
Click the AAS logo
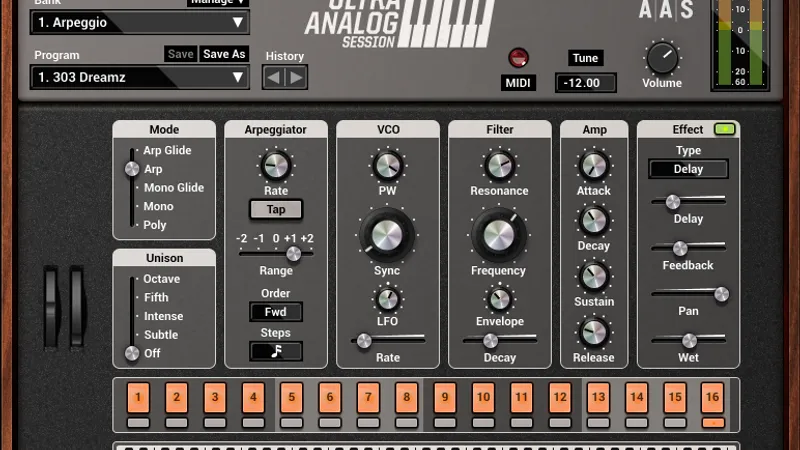pyautogui.click(x=666, y=10)
